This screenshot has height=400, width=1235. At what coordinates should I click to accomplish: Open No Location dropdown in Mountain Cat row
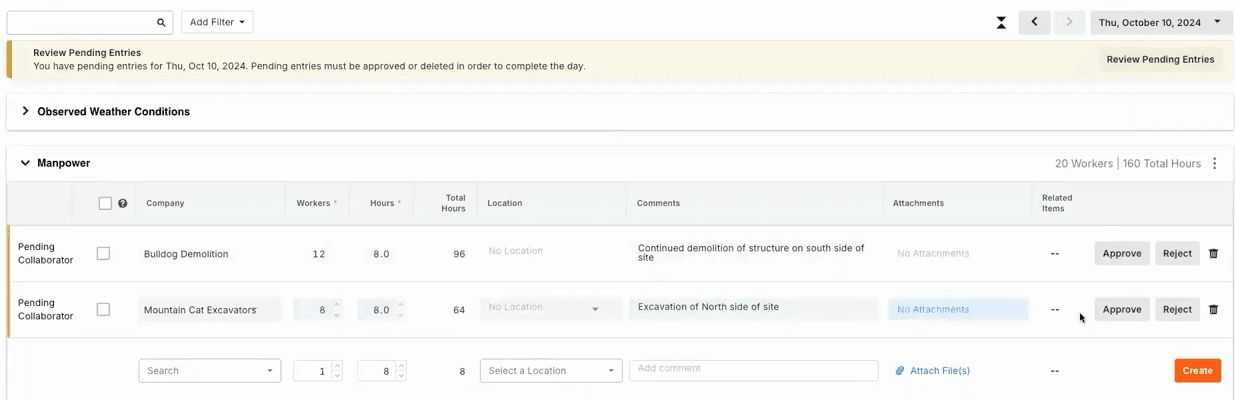pyautogui.click(x=552, y=309)
